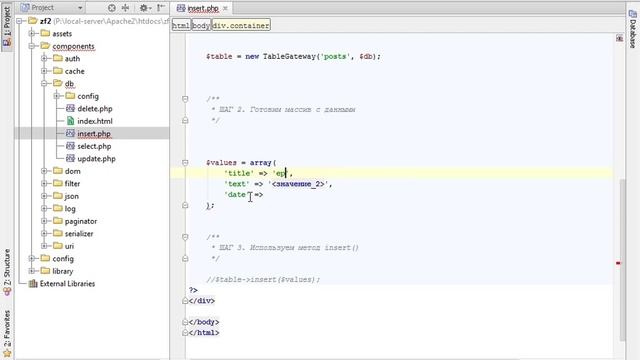This screenshot has height=360, width=640.
Task: Expand the cache folder
Action: click(44, 71)
